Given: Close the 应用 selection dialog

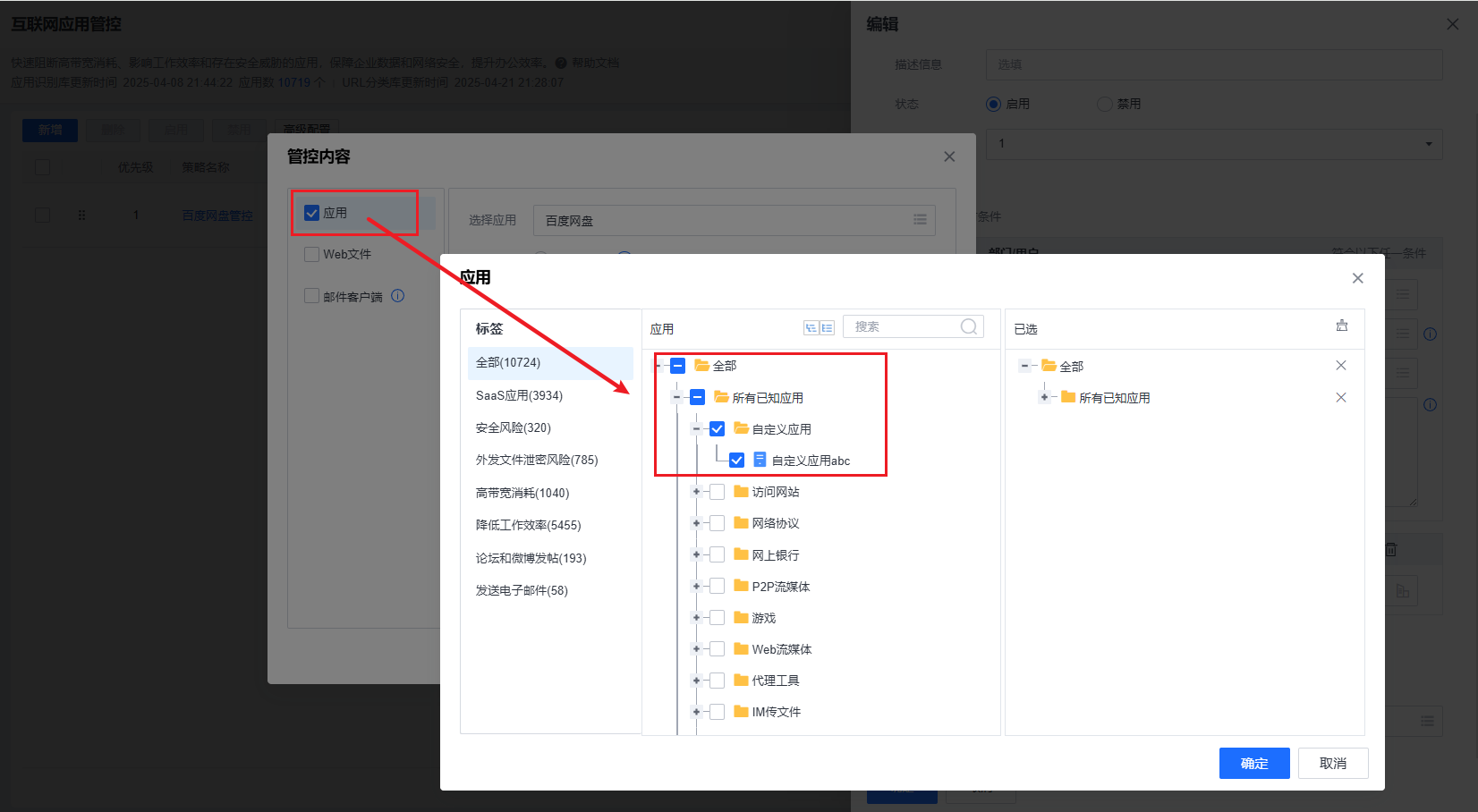Looking at the screenshot, I should pyautogui.click(x=1357, y=278).
